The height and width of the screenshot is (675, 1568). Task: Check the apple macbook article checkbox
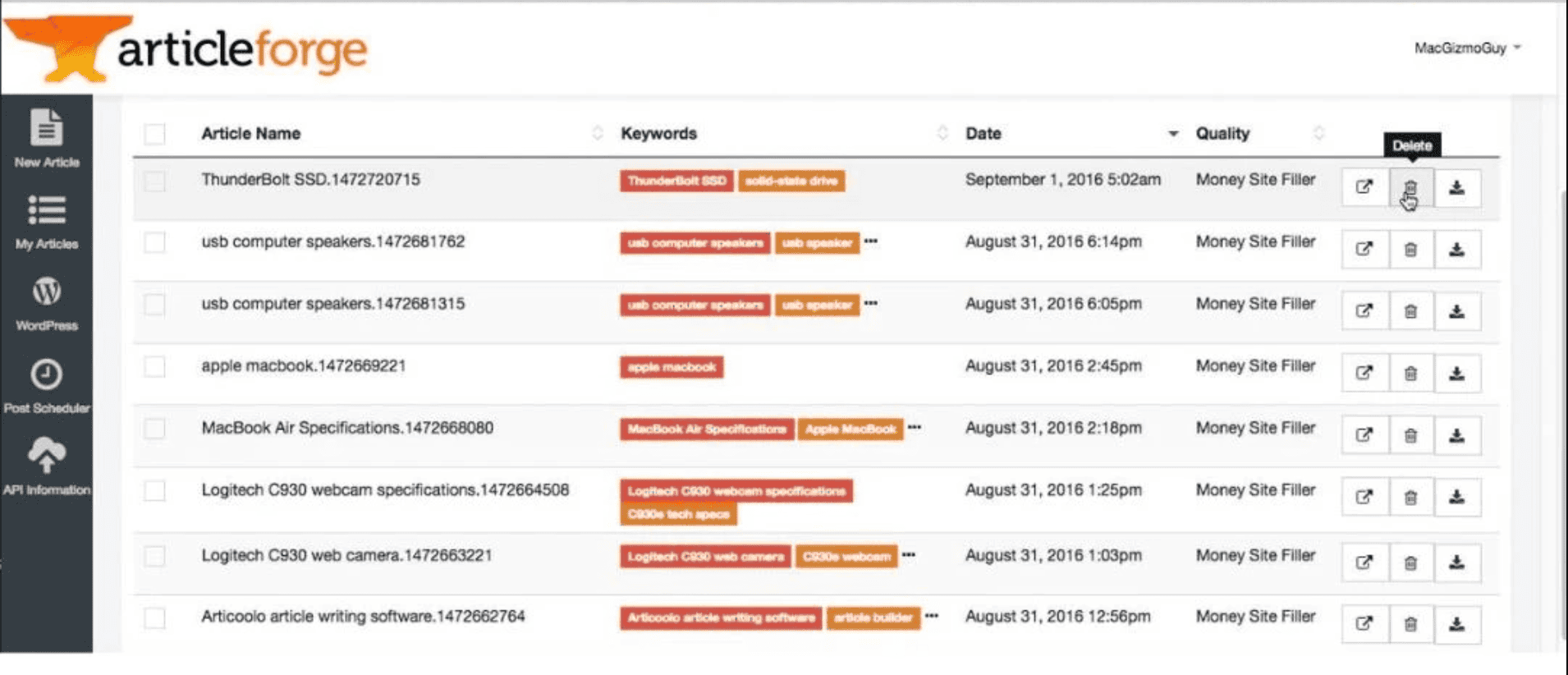coord(154,366)
